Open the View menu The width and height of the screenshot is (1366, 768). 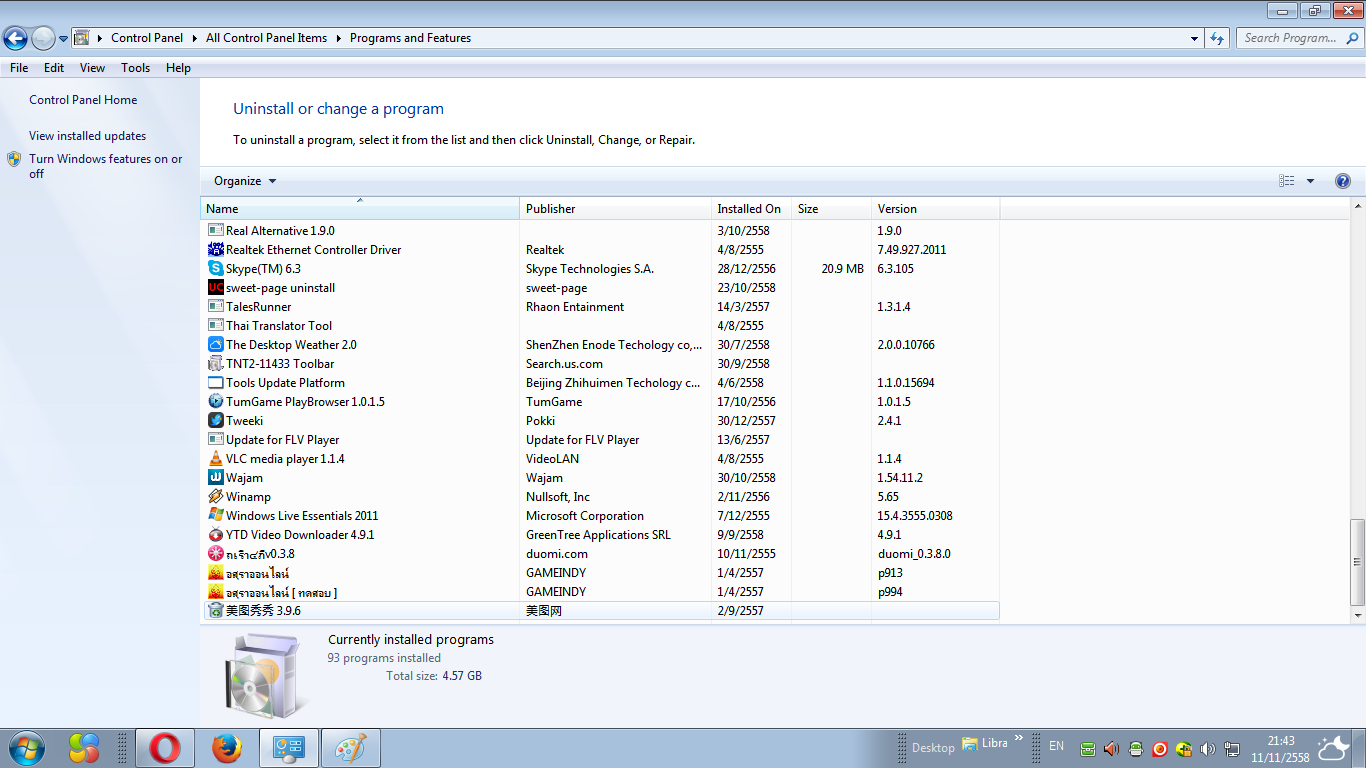click(x=93, y=68)
